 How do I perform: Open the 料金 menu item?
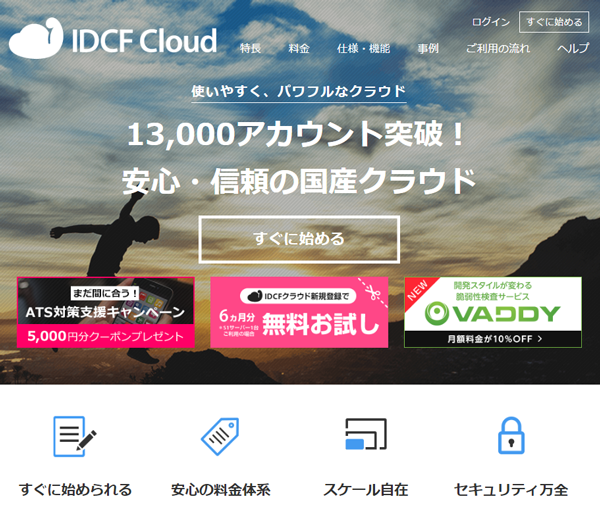299,48
